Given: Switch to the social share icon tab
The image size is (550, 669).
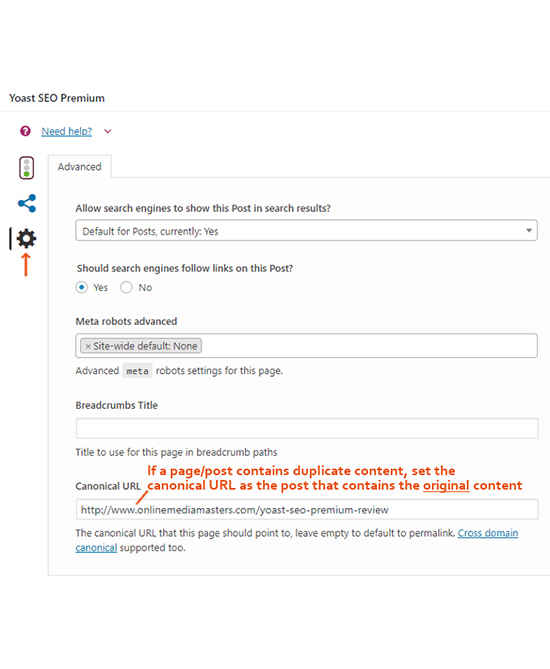Looking at the screenshot, I should [x=27, y=204].
